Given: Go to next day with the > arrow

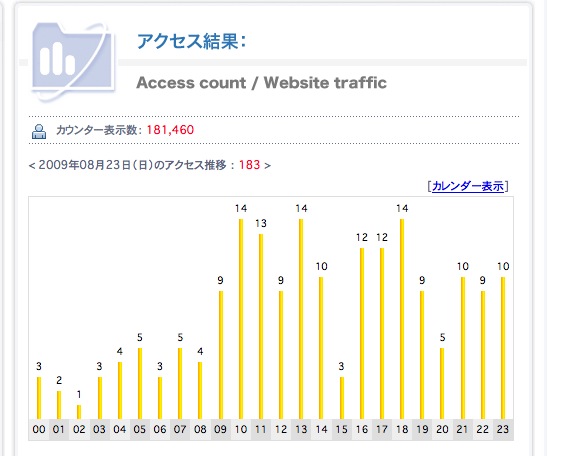Looking at the screenshot, I should pos(267,166).
